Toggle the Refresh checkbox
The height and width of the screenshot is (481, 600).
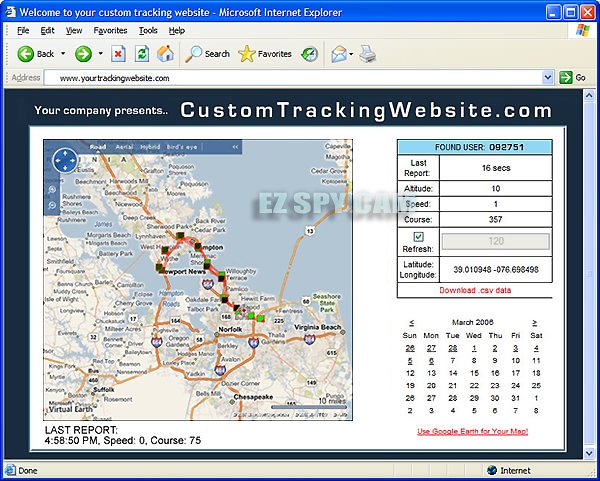[419, 237]
